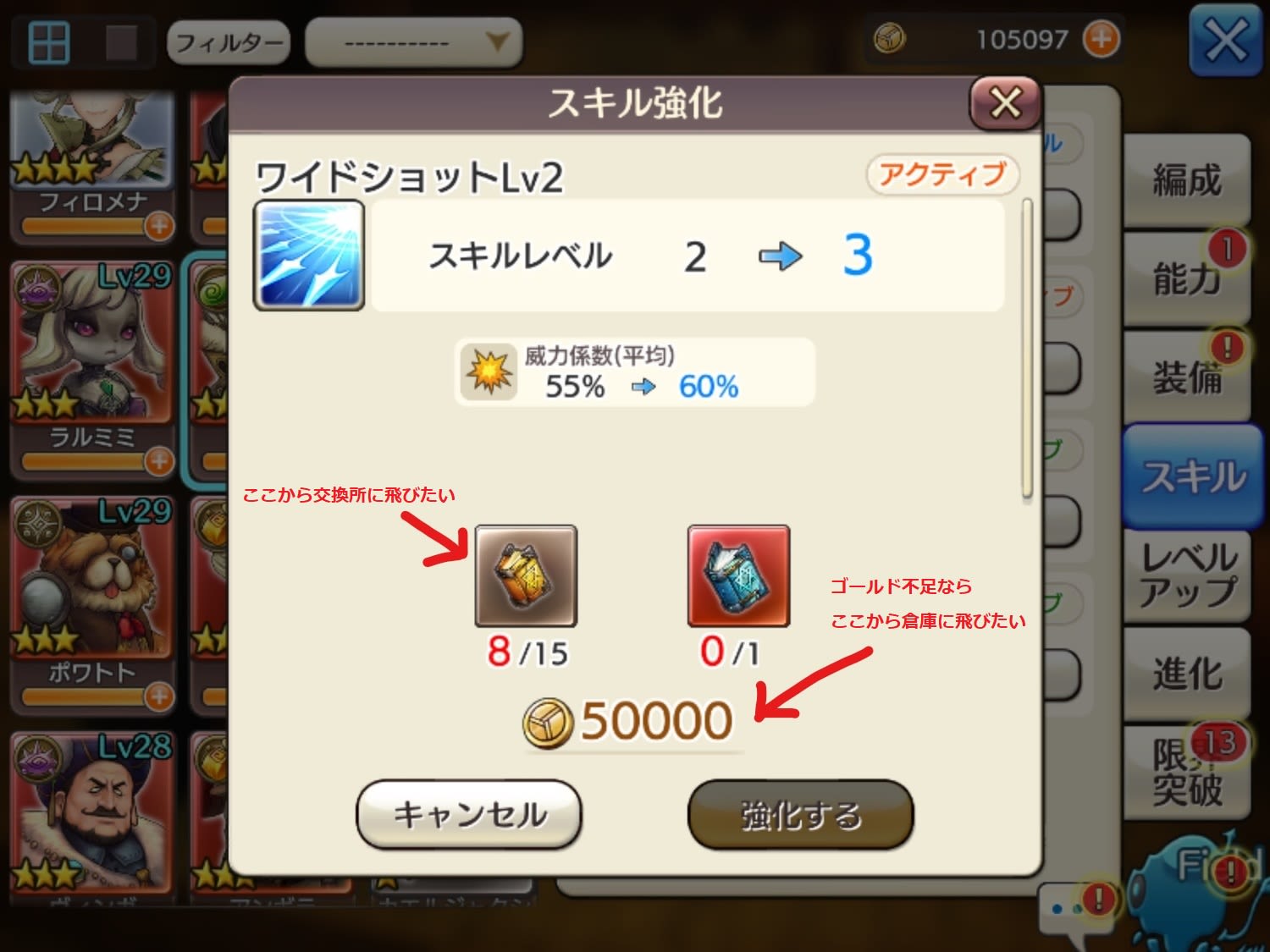Viewport: 1270px width, 952px height.
Task: Close the スキル強化 dialog
Action: click(x=1005, y=103)
